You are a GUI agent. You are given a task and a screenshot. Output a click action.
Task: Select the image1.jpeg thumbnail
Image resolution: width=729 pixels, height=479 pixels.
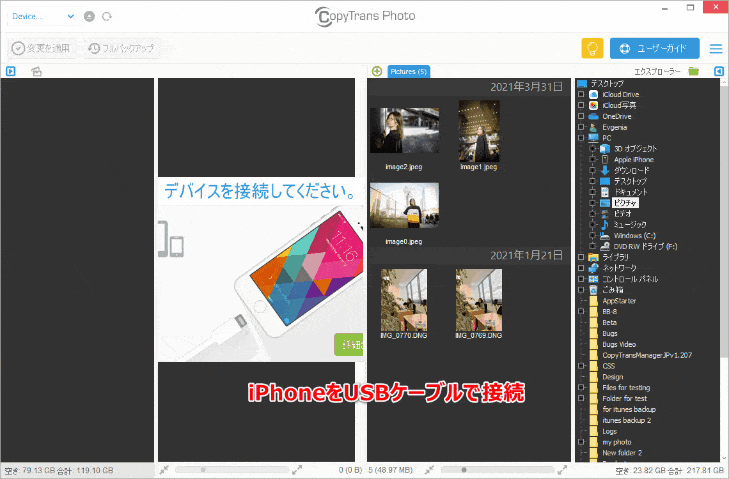click(479, 131)
